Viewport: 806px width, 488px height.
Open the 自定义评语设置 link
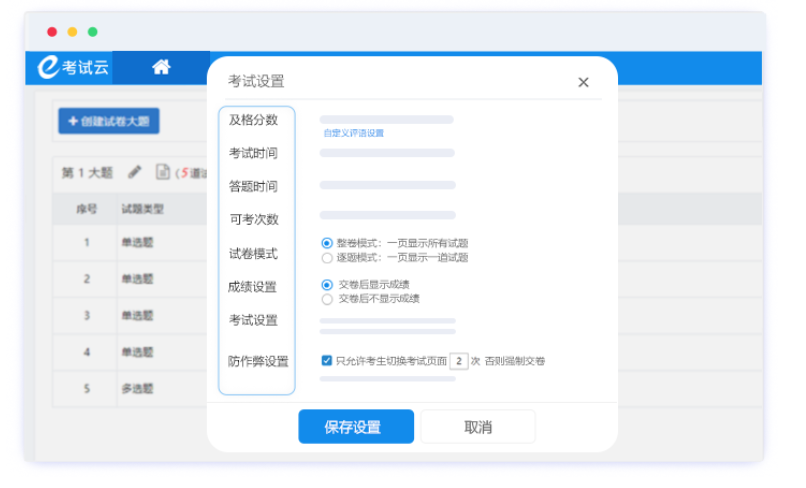coord(353,133)
